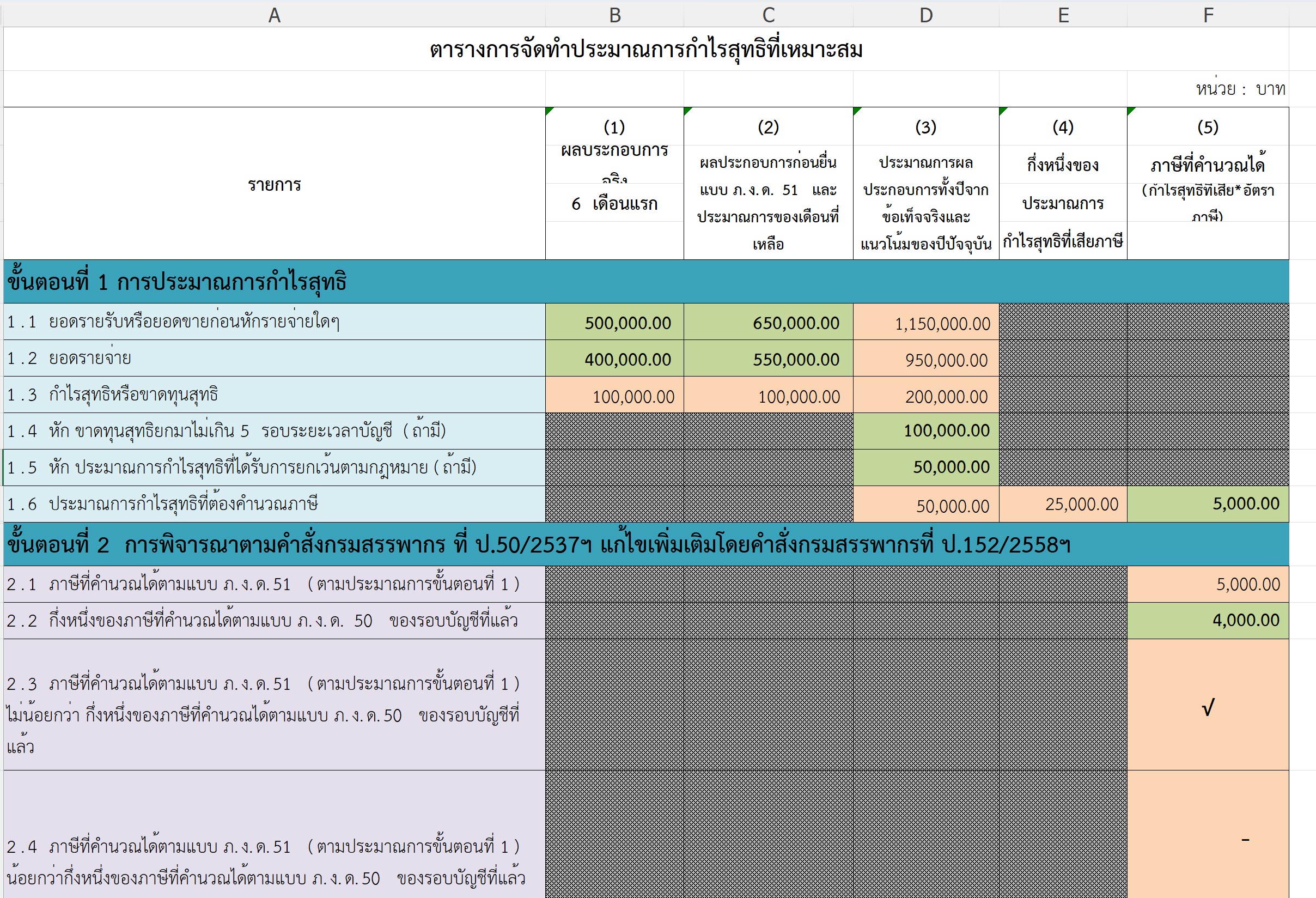Select cell with value 650,000.00

click(768, 322)
